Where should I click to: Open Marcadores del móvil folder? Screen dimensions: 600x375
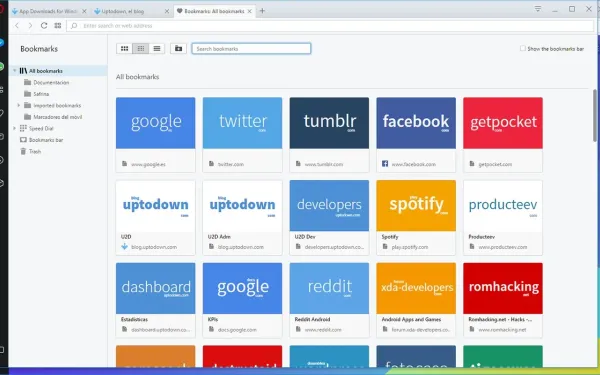57,117
